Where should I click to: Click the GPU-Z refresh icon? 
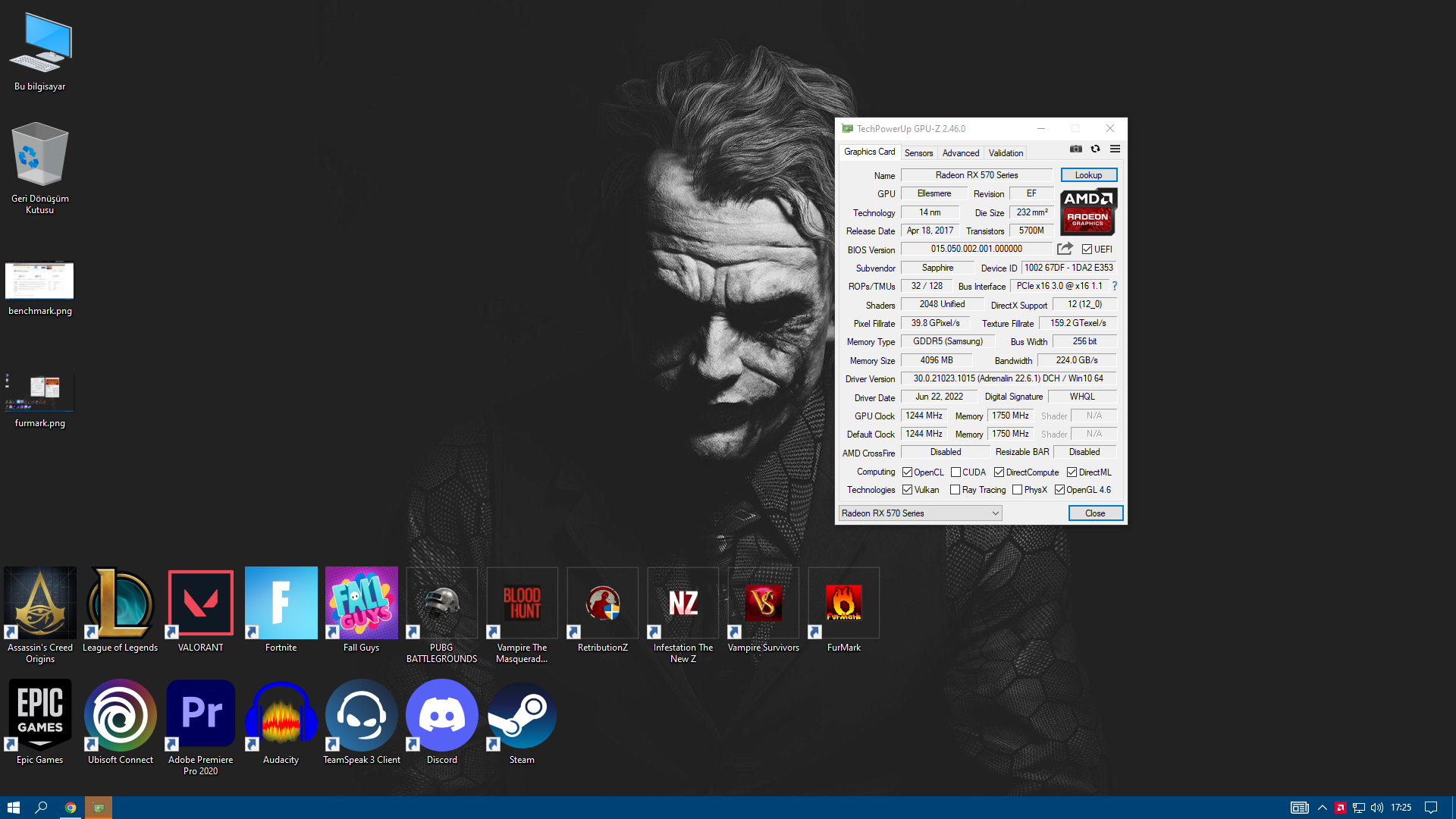(1095, 149)
